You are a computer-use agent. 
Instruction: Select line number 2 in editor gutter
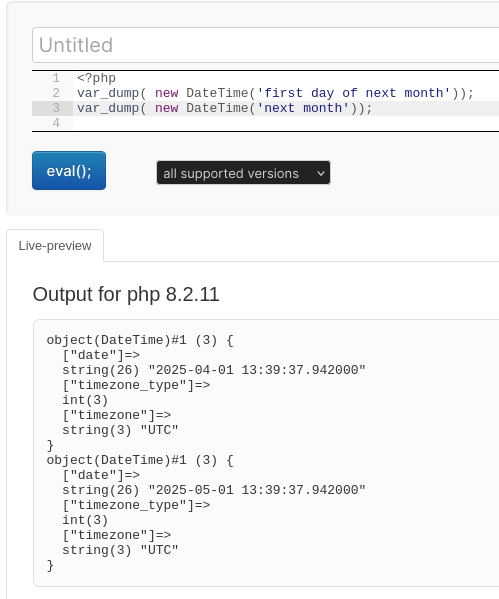(x=56, y=93)
